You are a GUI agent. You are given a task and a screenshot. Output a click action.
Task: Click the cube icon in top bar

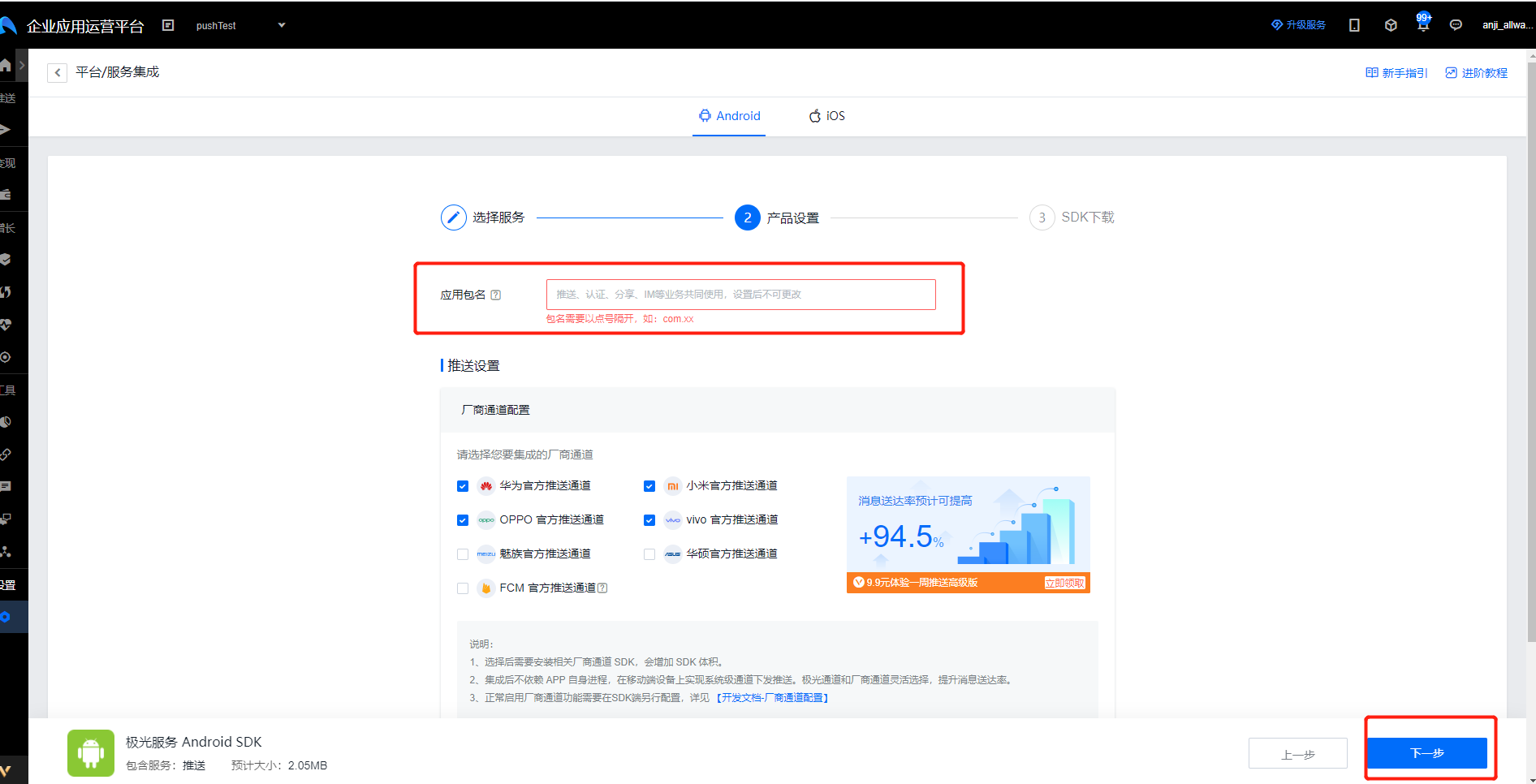(1391, 25)
